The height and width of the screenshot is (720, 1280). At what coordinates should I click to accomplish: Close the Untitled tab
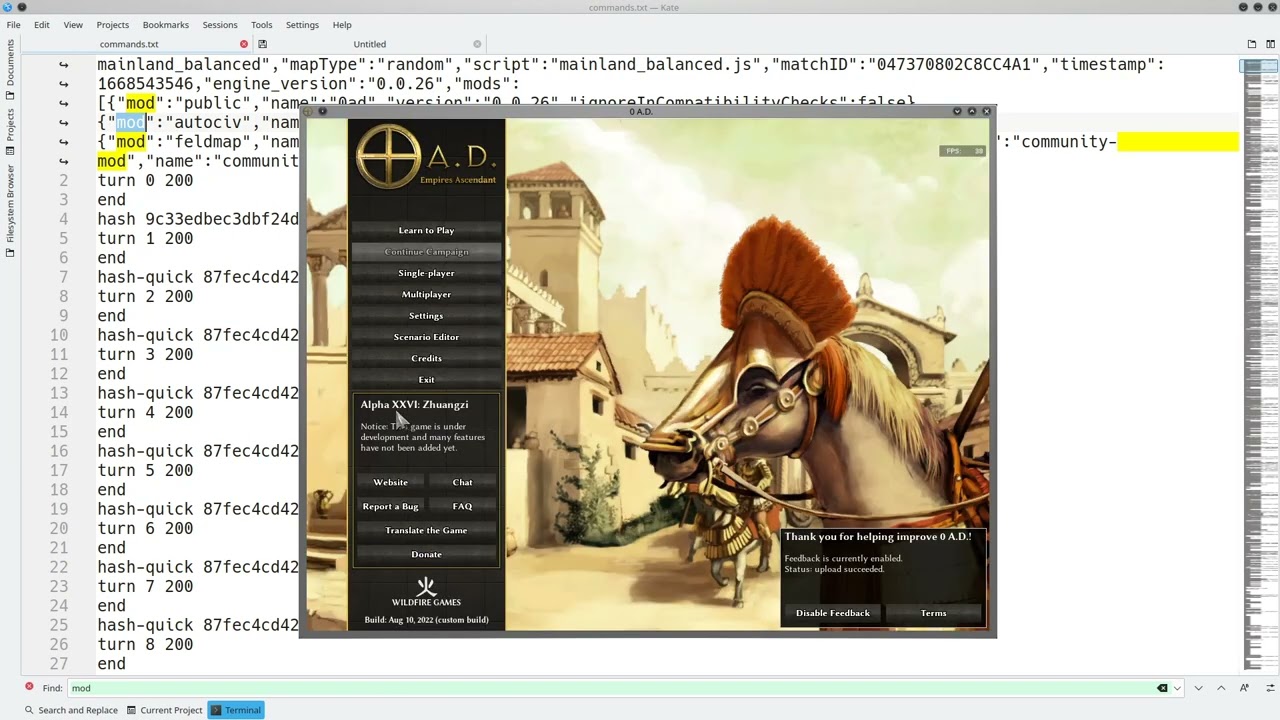pos(477,44)
